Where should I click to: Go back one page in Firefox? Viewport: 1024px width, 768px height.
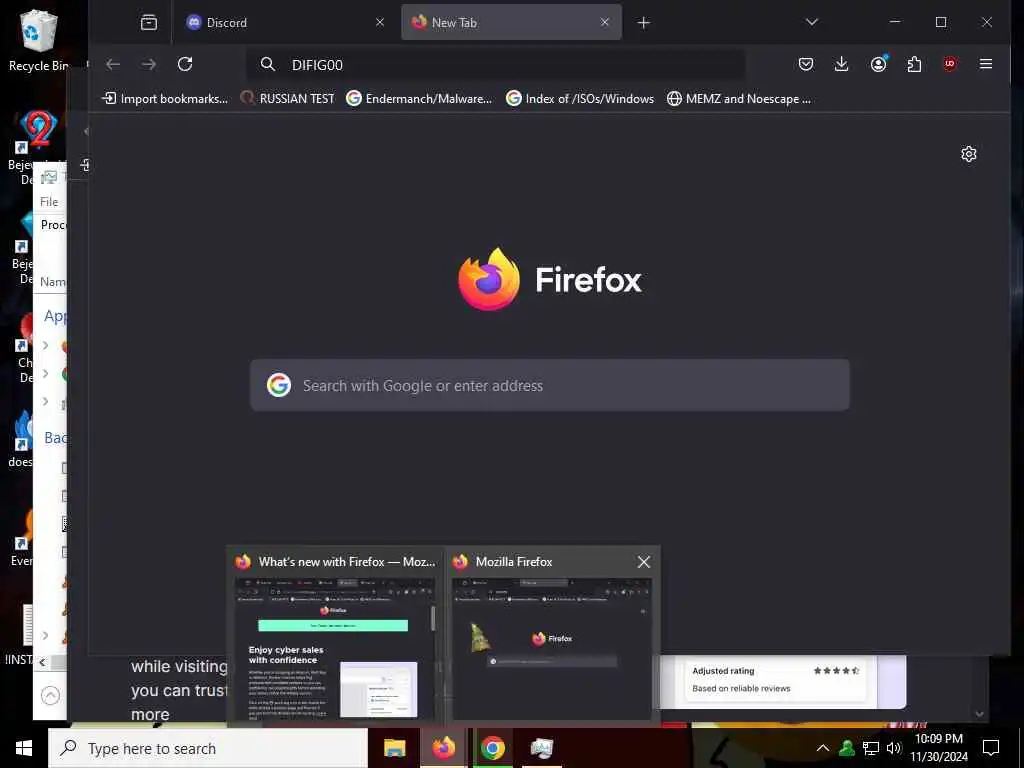pos(113,64)
